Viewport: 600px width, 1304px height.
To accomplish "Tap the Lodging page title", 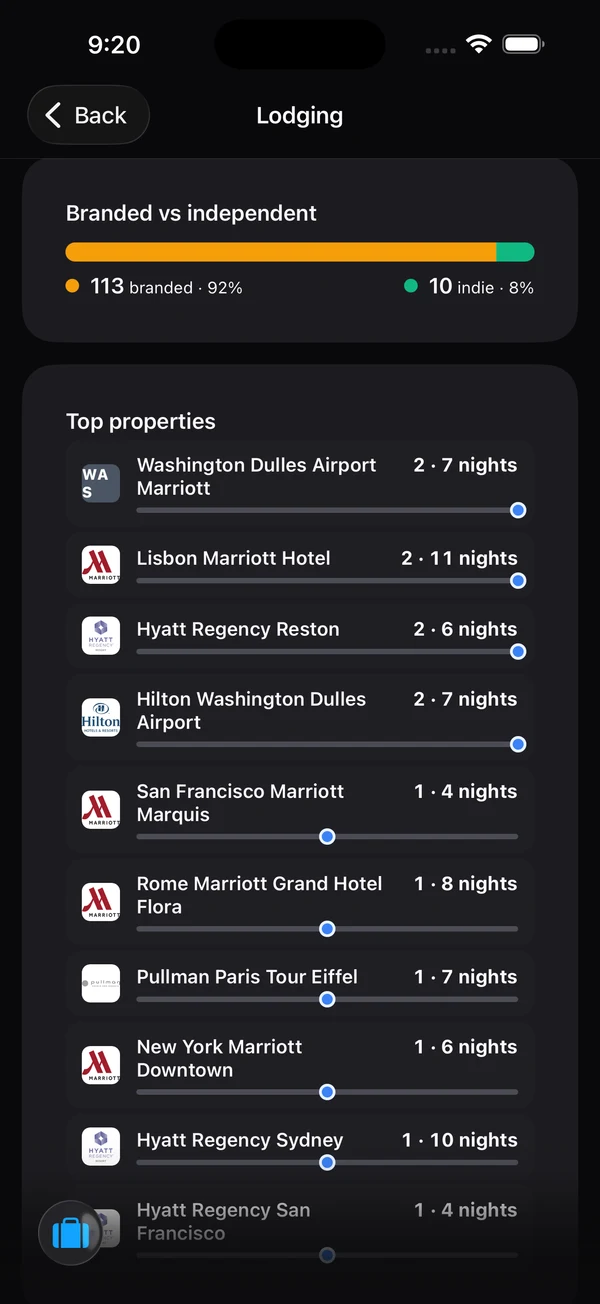I will (x=300, y=115).
